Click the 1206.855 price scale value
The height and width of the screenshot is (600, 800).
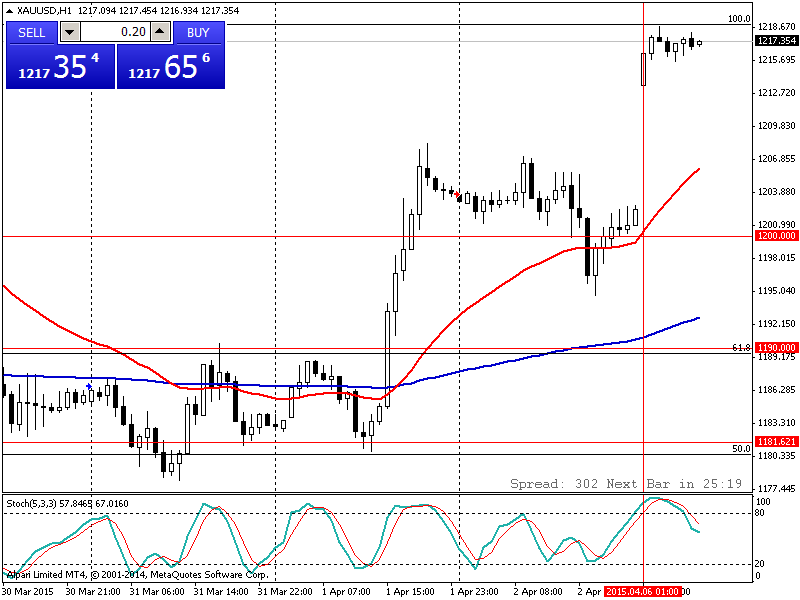pyautogui.click(x=777, y=159)
